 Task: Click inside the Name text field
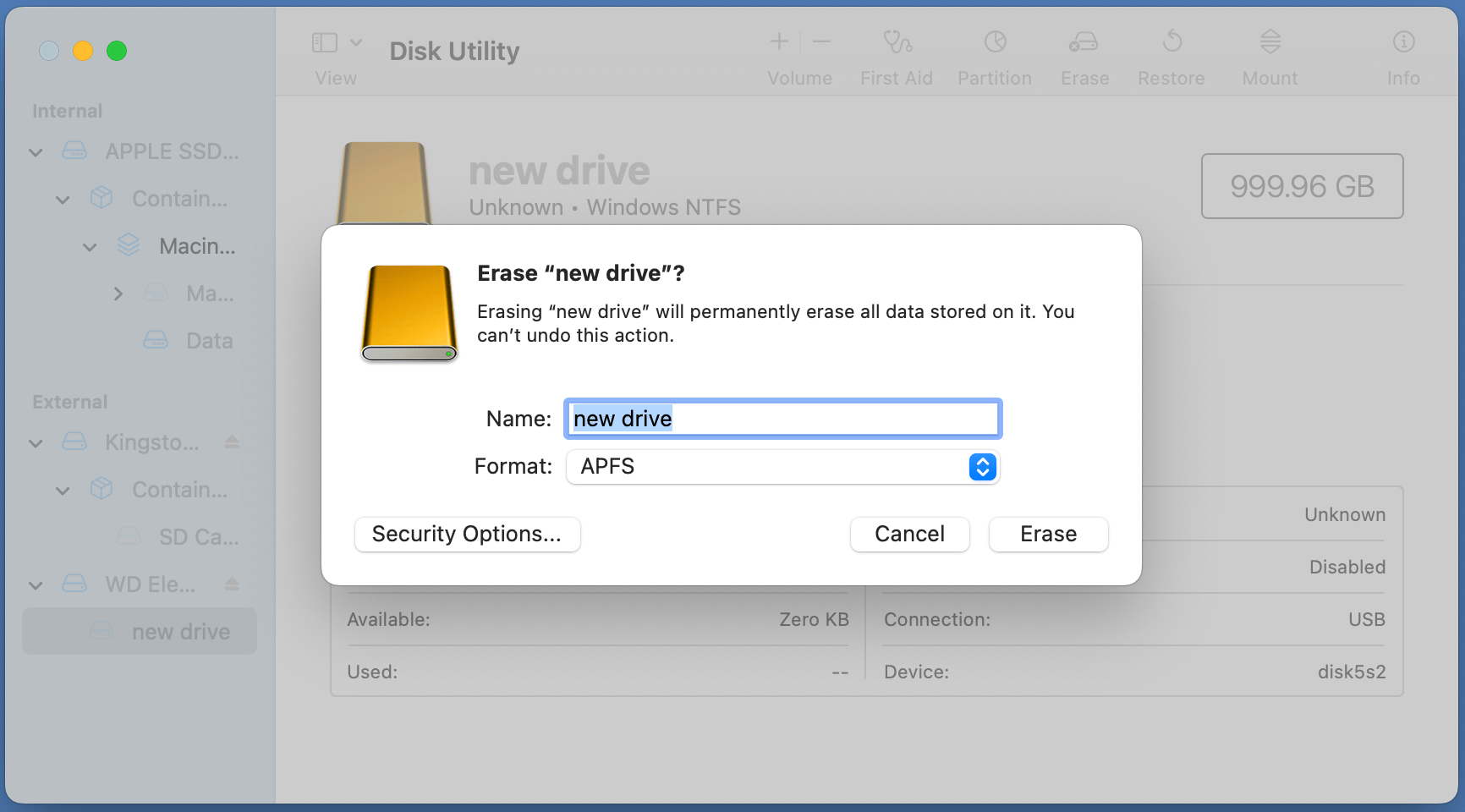tap(782, 418)
